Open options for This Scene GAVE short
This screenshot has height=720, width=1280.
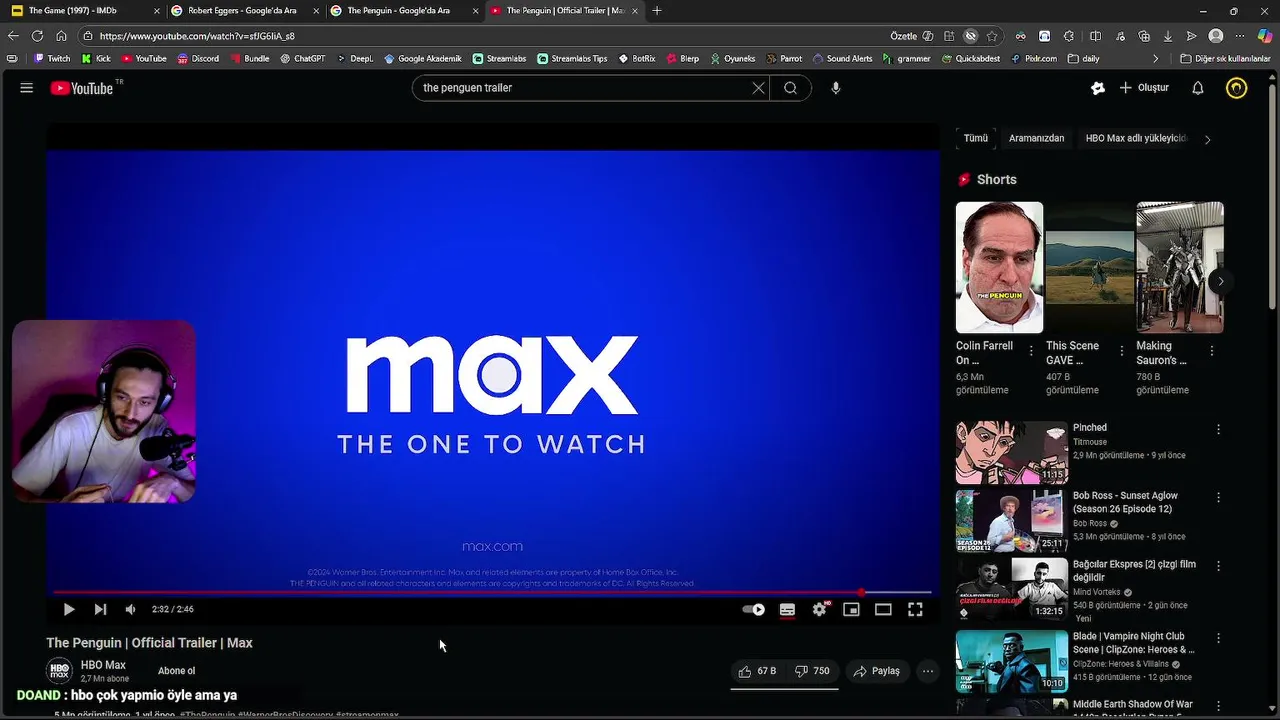pos(1121,351)
